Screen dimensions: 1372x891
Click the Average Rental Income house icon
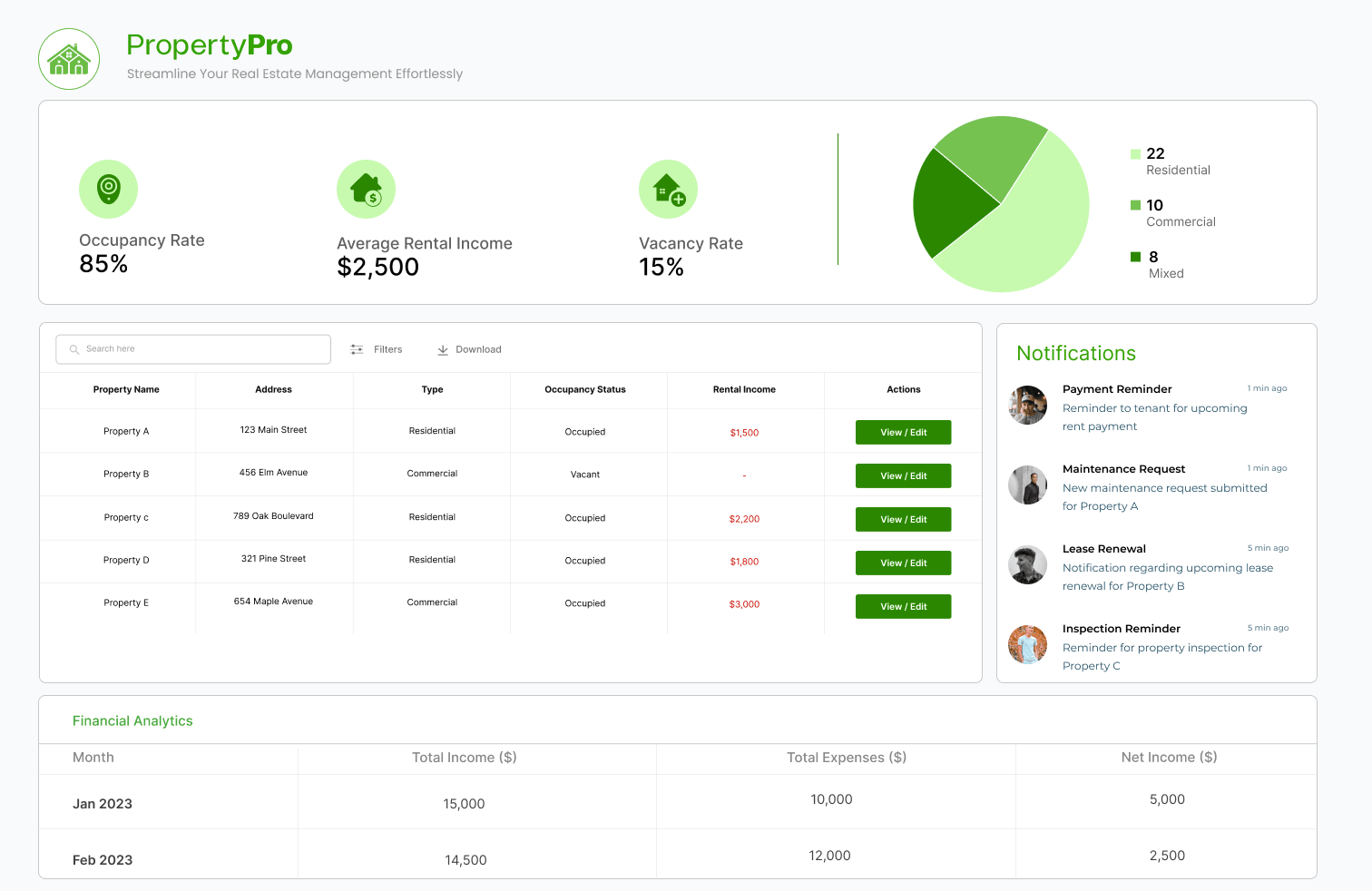366,189
